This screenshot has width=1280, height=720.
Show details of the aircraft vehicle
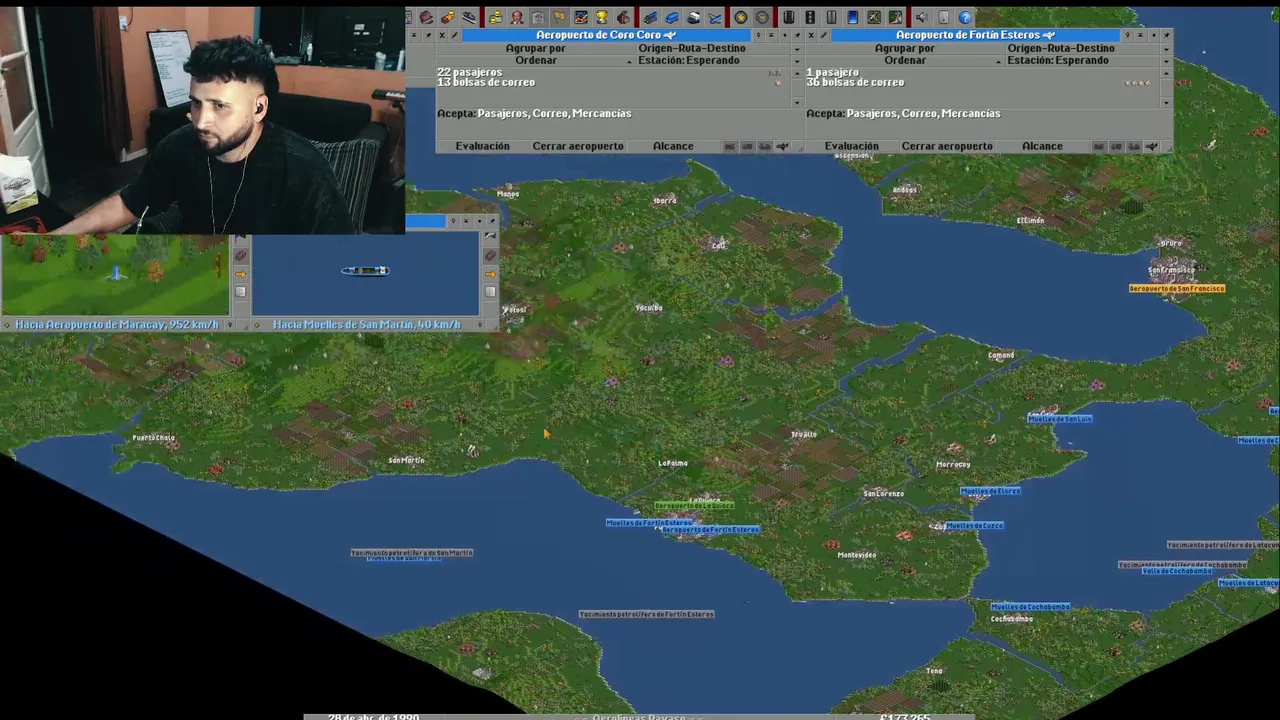(241, 292)
